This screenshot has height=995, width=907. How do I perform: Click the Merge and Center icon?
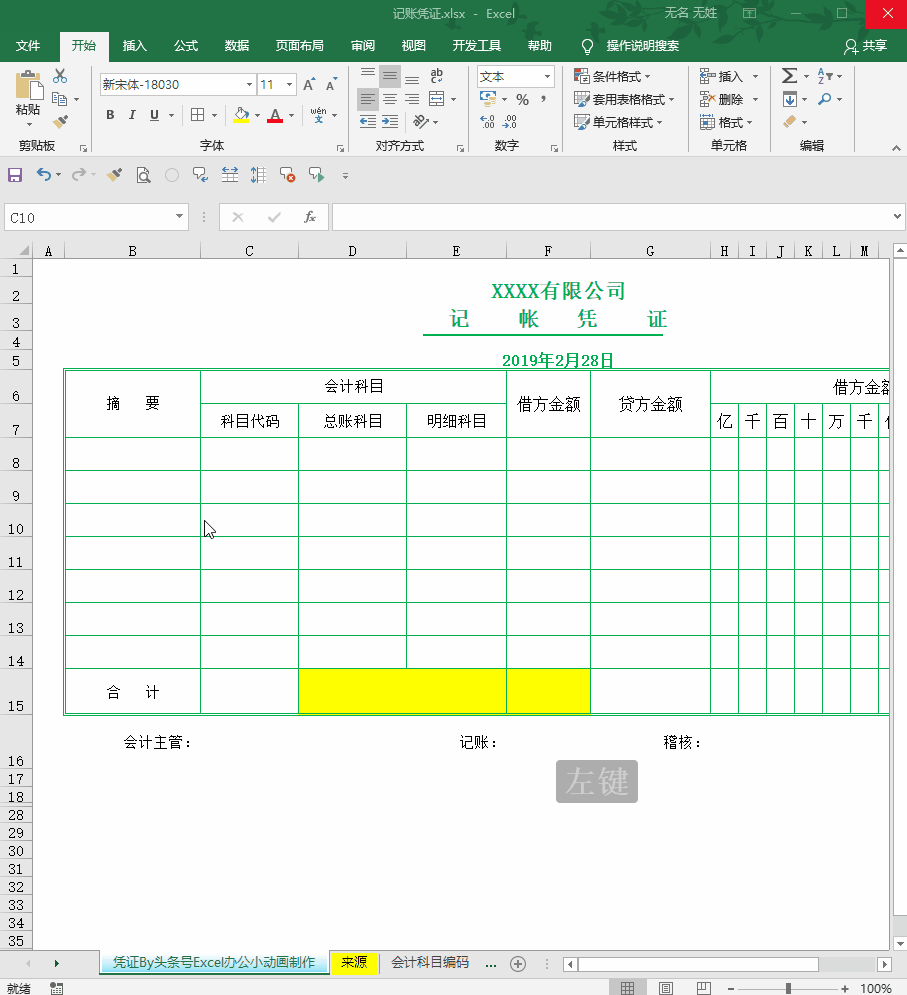coord(434,99)
